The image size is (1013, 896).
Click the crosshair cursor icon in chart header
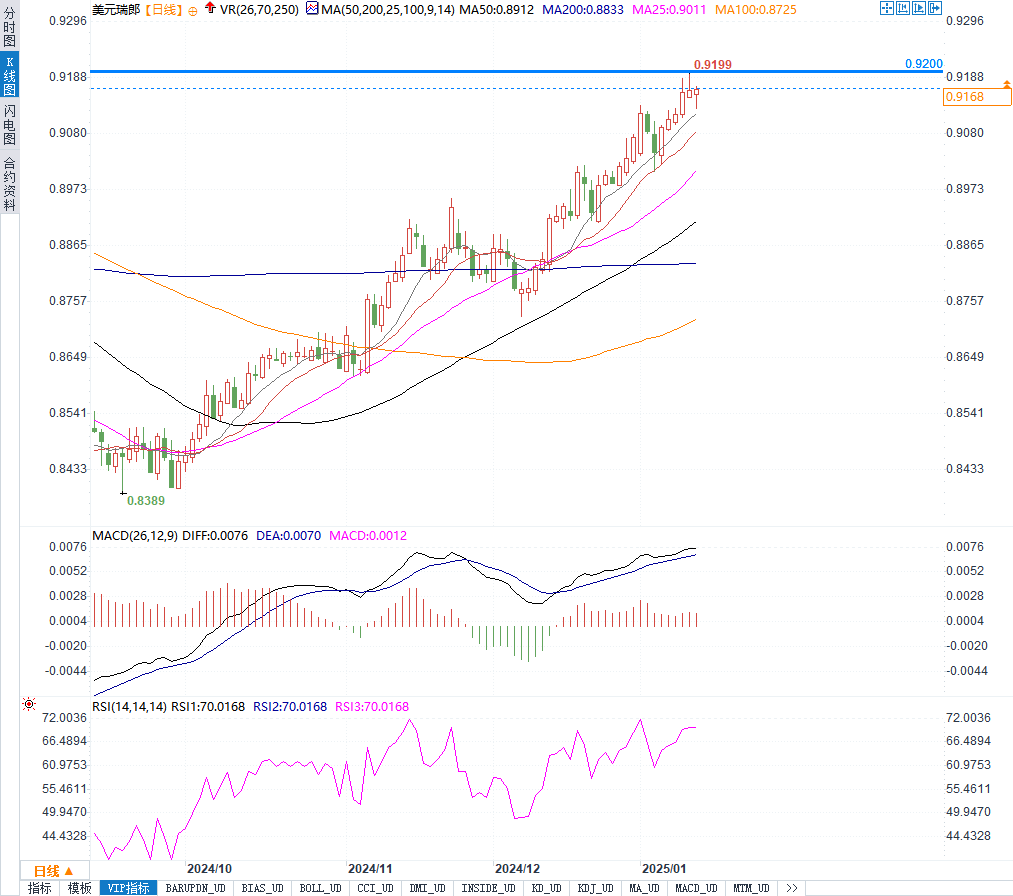click(886, 8)
